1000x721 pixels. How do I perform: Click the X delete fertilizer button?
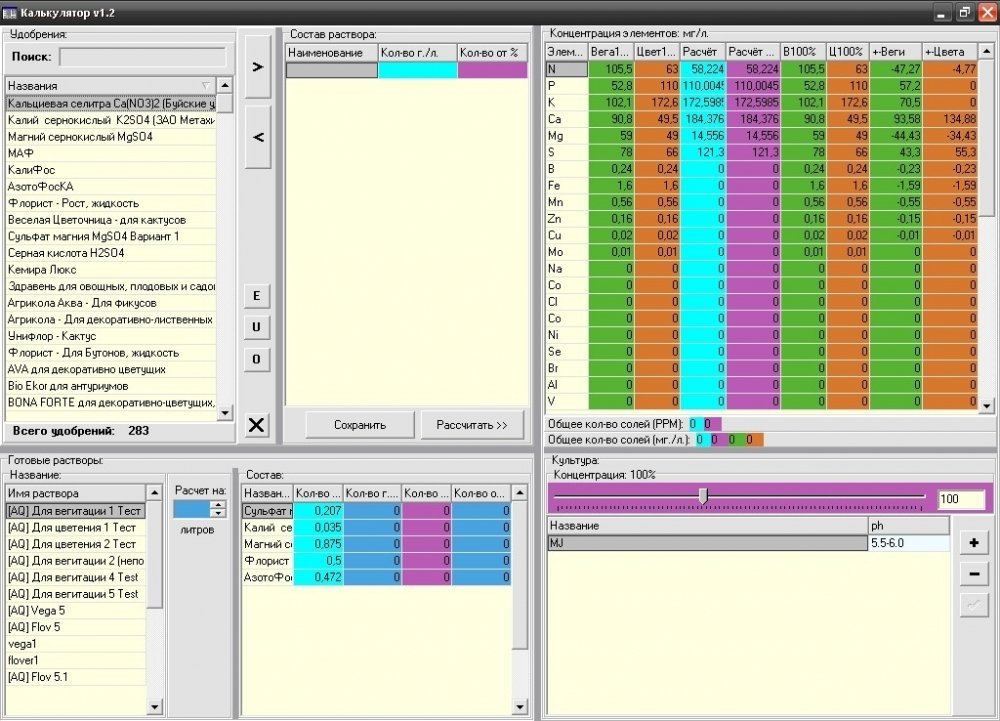pyautogui.click(x=256, y=425)
